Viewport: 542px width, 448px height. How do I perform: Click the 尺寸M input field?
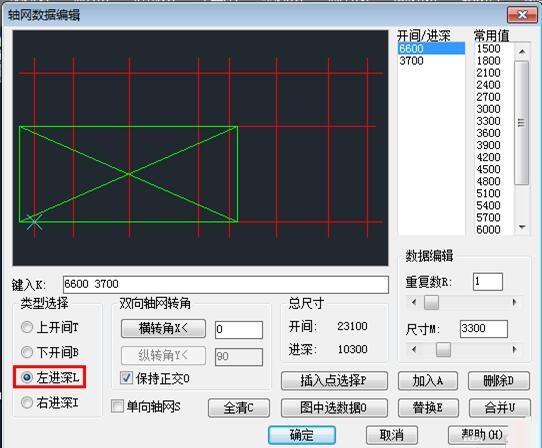point(484,328)
